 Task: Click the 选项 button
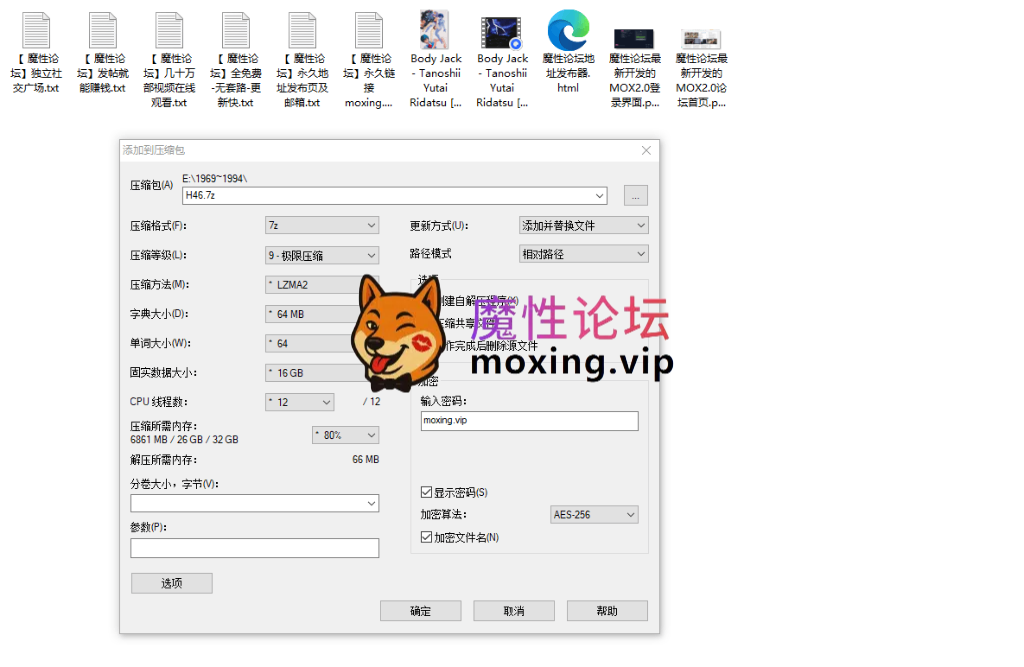click(172, 583)
